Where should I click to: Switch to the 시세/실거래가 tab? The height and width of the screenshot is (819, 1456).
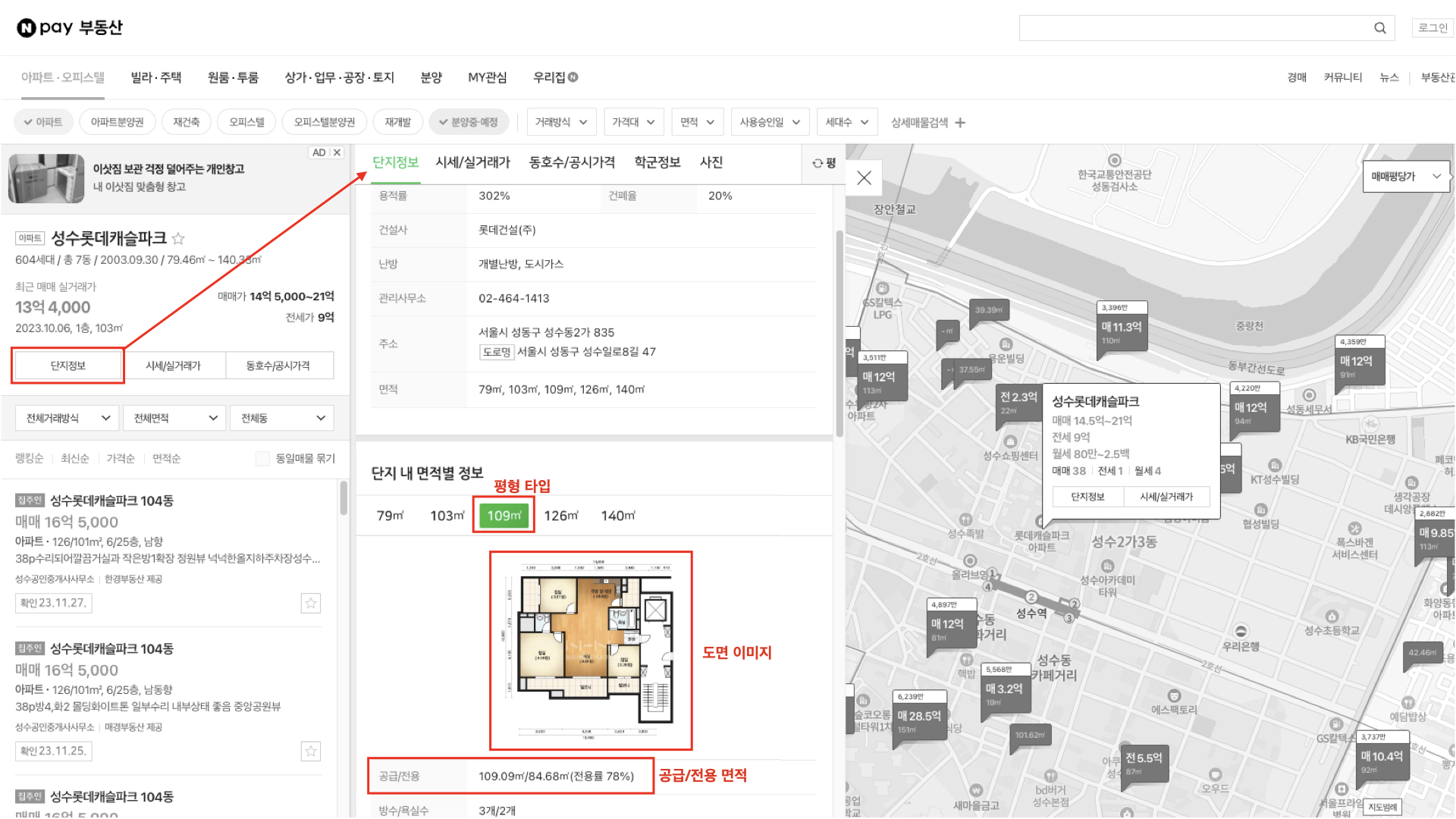click(x=472, y=162)
